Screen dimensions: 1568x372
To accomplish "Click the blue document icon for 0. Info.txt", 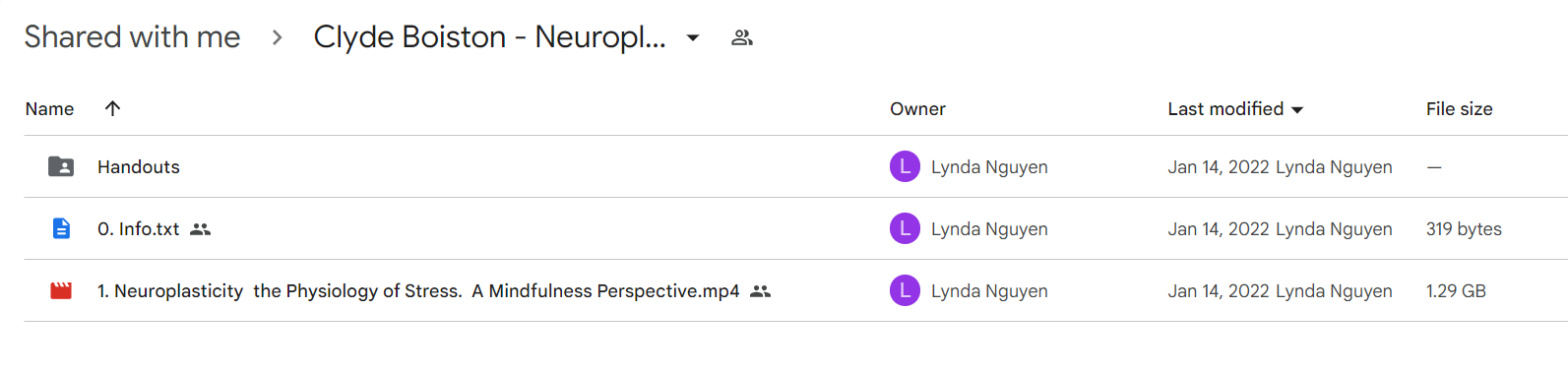I will [61, 228].
